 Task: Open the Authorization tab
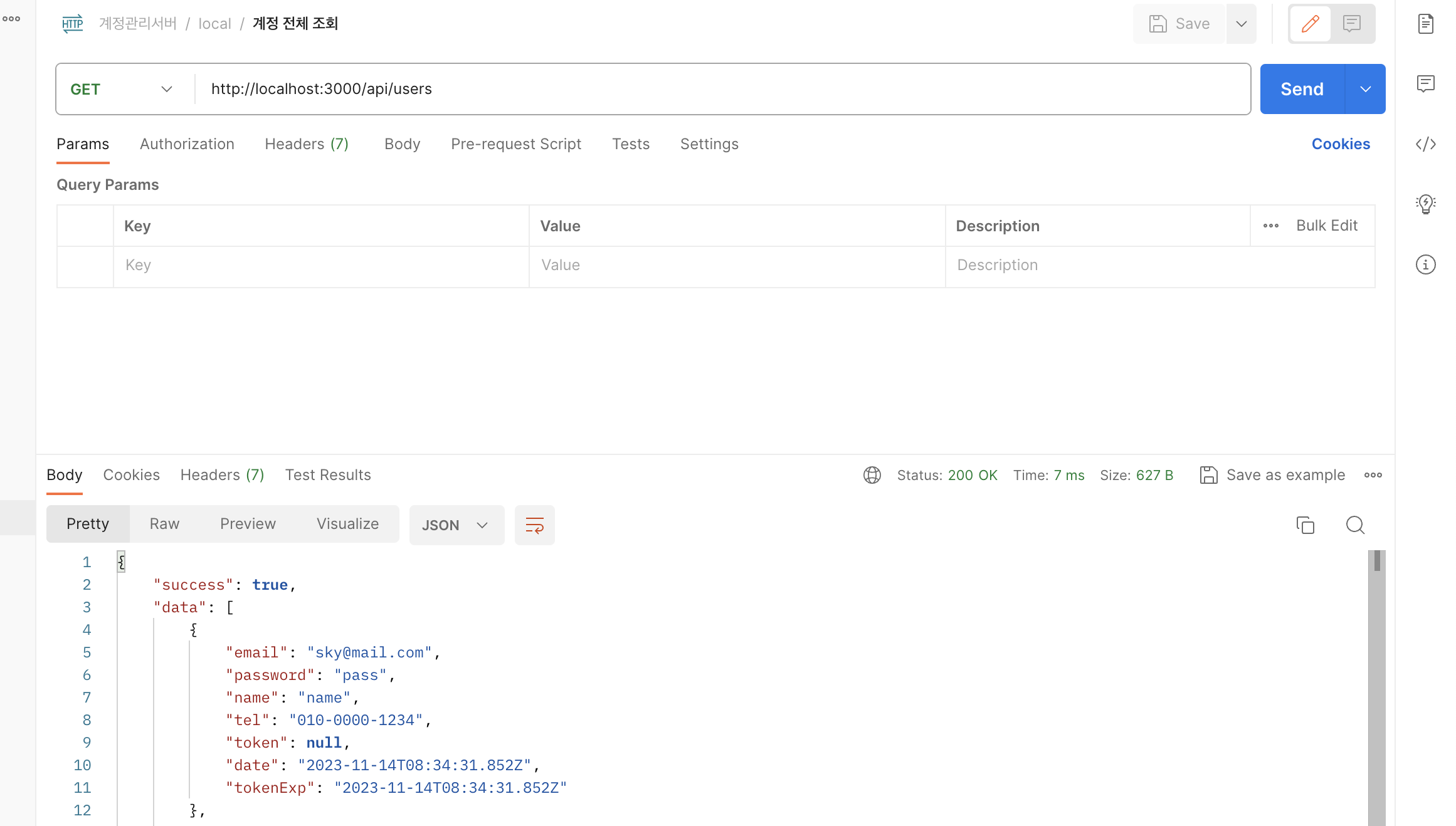point(187,144)
